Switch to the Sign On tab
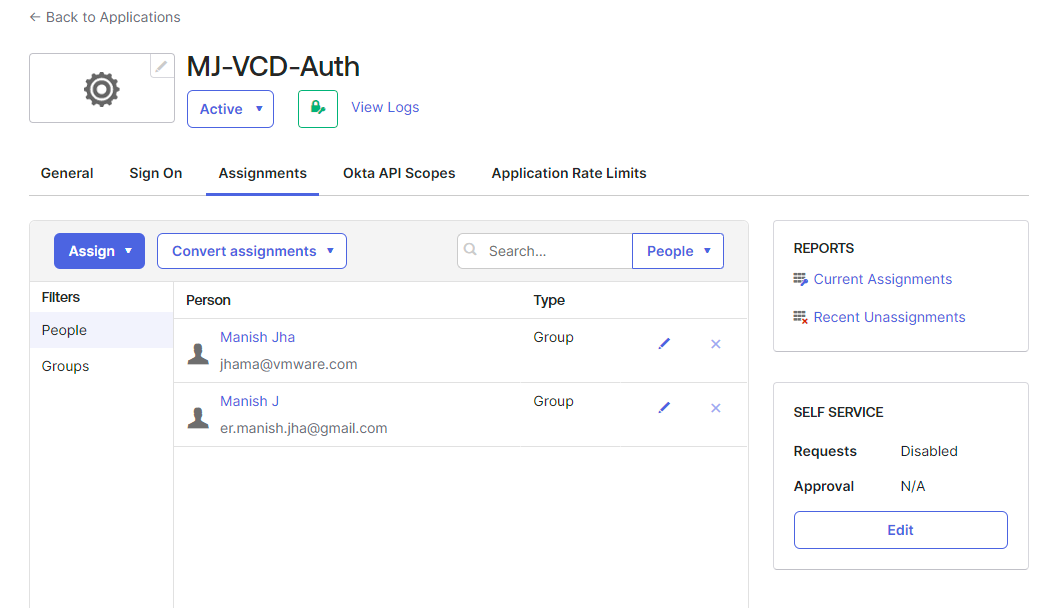The image size is (1056, 608). pos(155,173)
